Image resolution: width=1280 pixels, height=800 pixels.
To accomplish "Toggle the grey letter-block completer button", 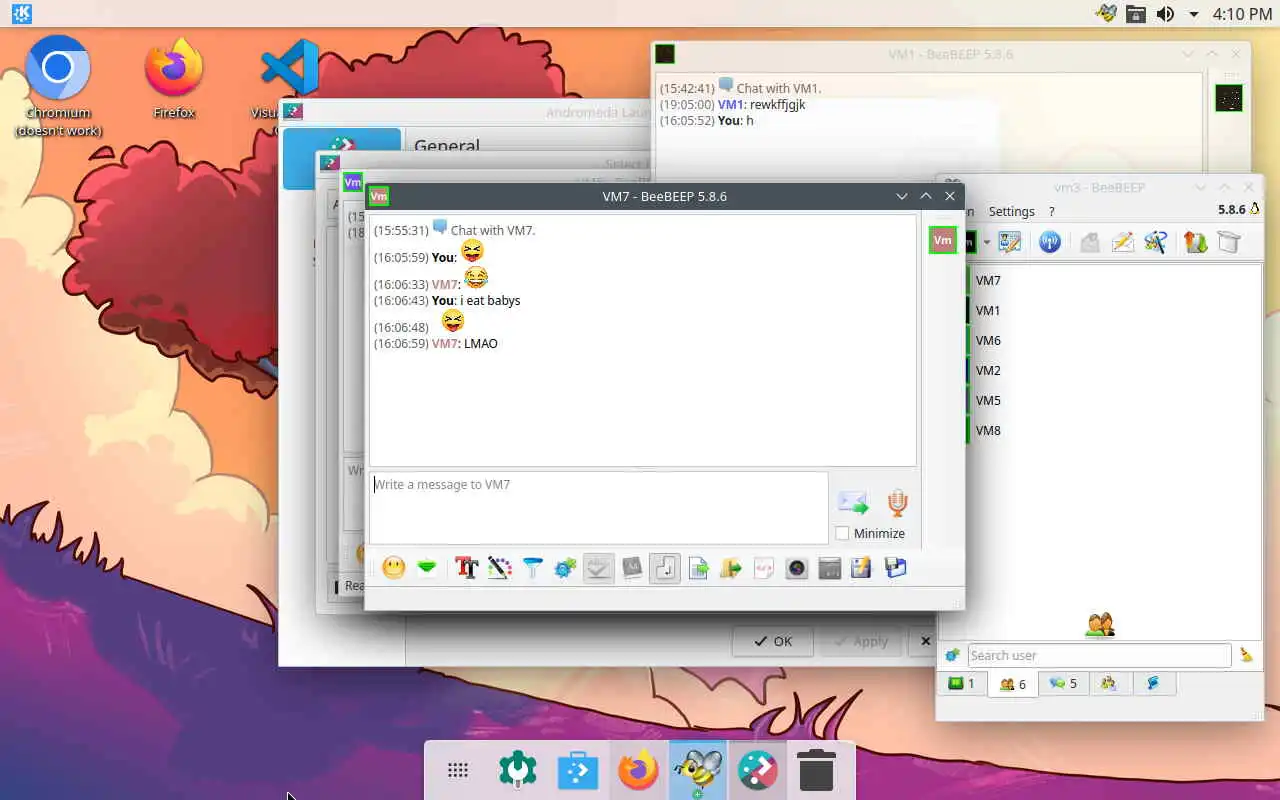I will 631,568.
